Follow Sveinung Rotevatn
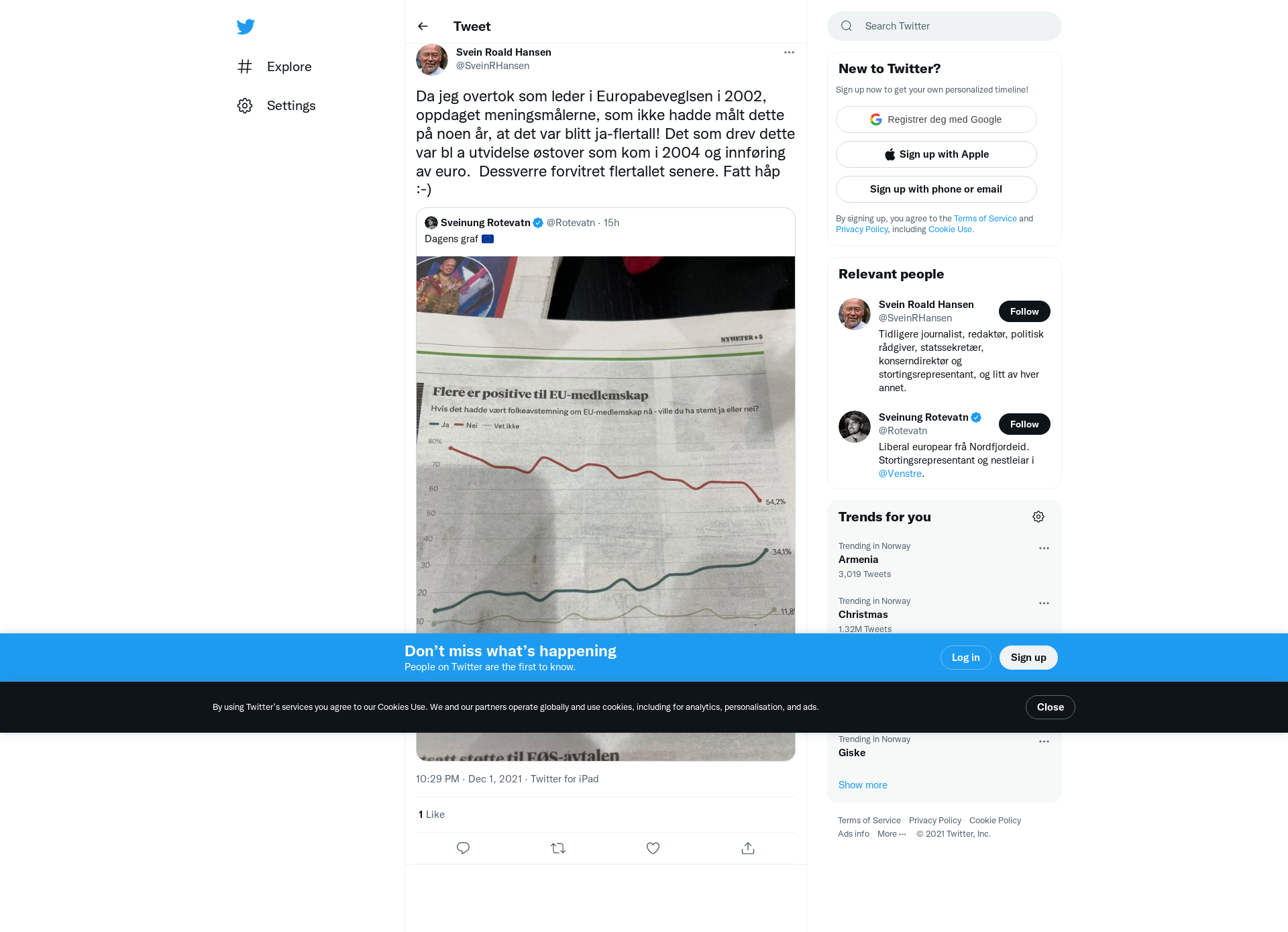Viewport: 1288px width, 932px height. pos(1024,424)
